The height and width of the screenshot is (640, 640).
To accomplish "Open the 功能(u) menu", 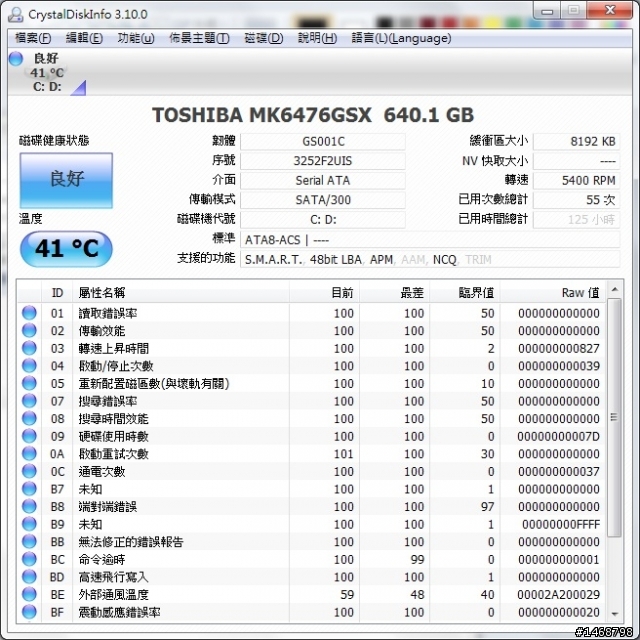I will [136, 38].
